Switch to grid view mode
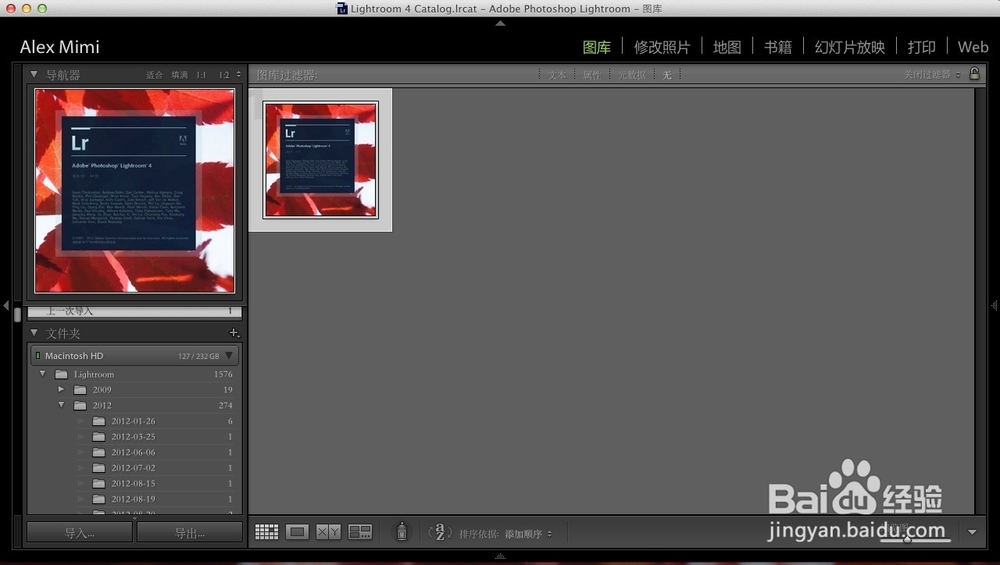Image resolution: width=1000 pixels, height=565 pixels. (x=267, y=532)
